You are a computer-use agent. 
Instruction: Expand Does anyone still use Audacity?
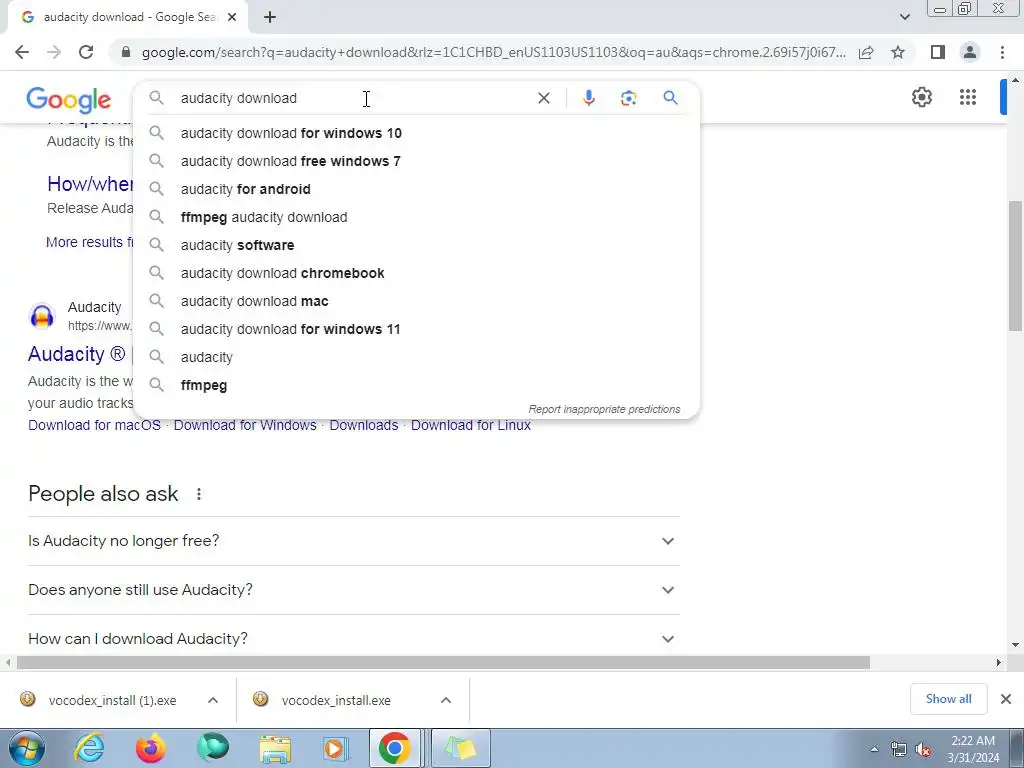coord(353,590)
